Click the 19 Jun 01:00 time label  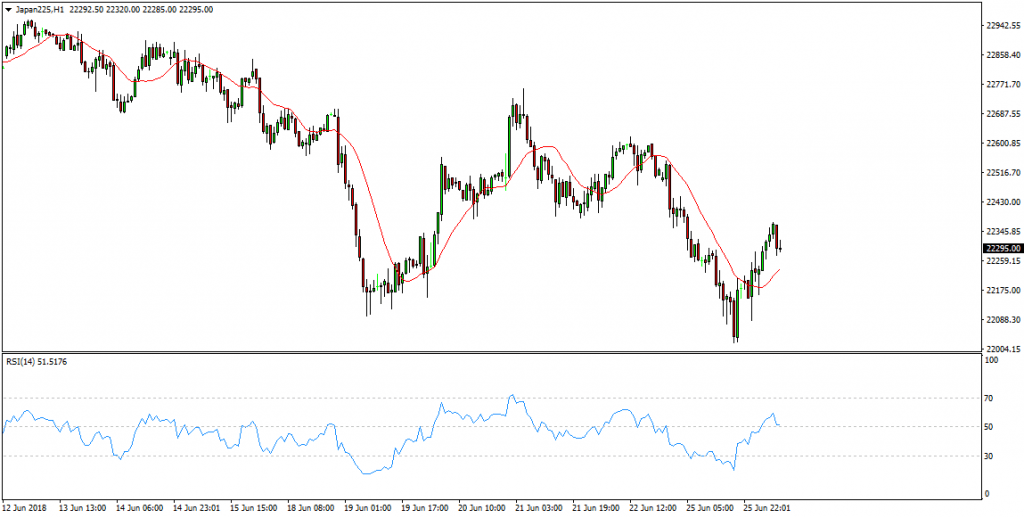[368, 507]
